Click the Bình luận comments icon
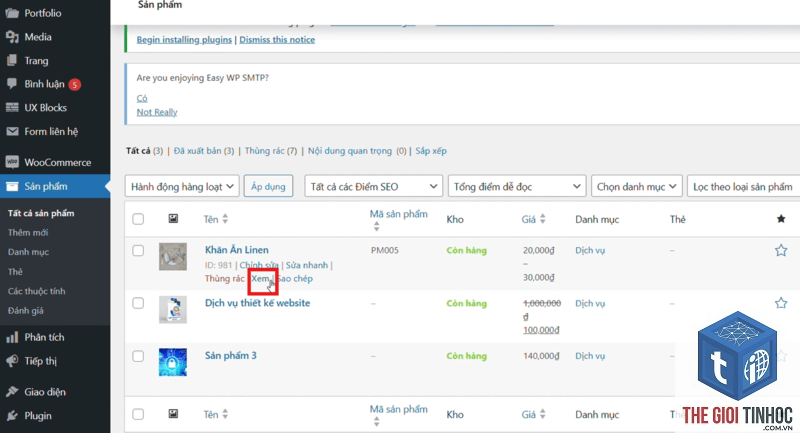The image size is (800, 433). [12, 84]
